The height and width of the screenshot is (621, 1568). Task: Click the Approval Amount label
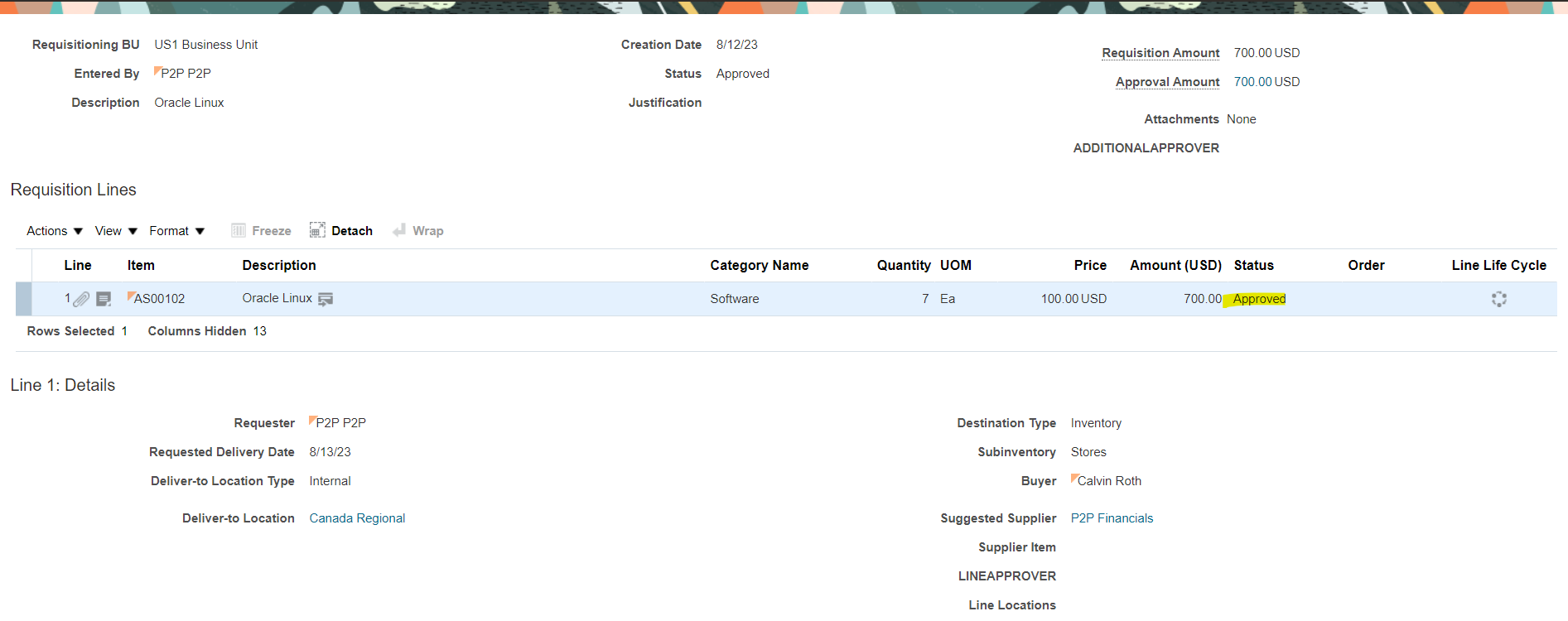point(1167,82)
